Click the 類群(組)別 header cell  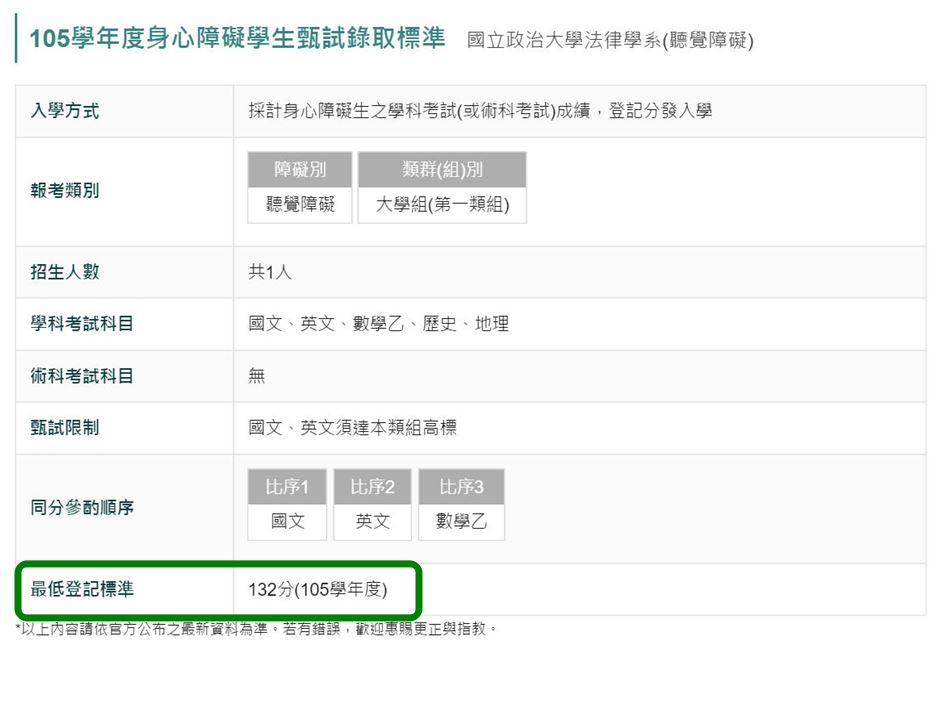pos(442,169)
